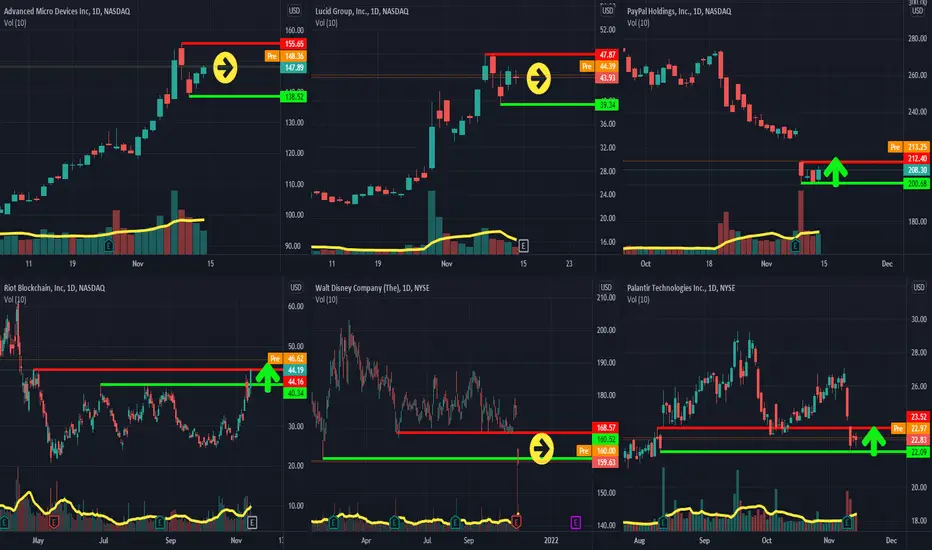Click the green 40.34 price label on Riot chart
This screenshot has height=550, width=932.
pyautogui.click(x=295, y=393)
